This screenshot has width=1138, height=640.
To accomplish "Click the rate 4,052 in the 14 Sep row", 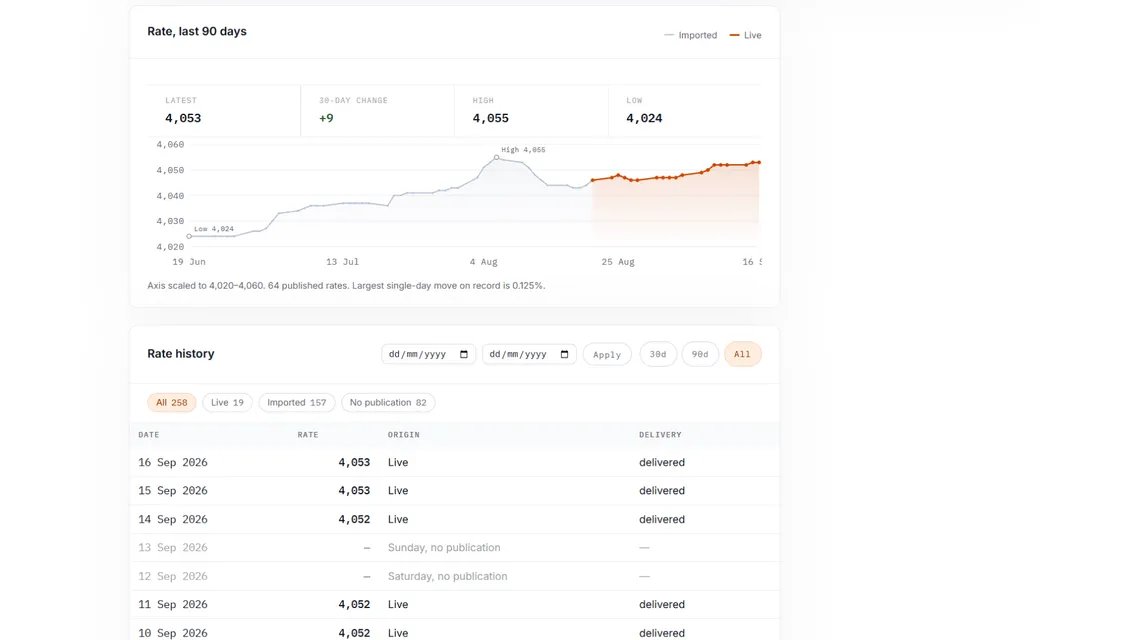I will 354,520.
